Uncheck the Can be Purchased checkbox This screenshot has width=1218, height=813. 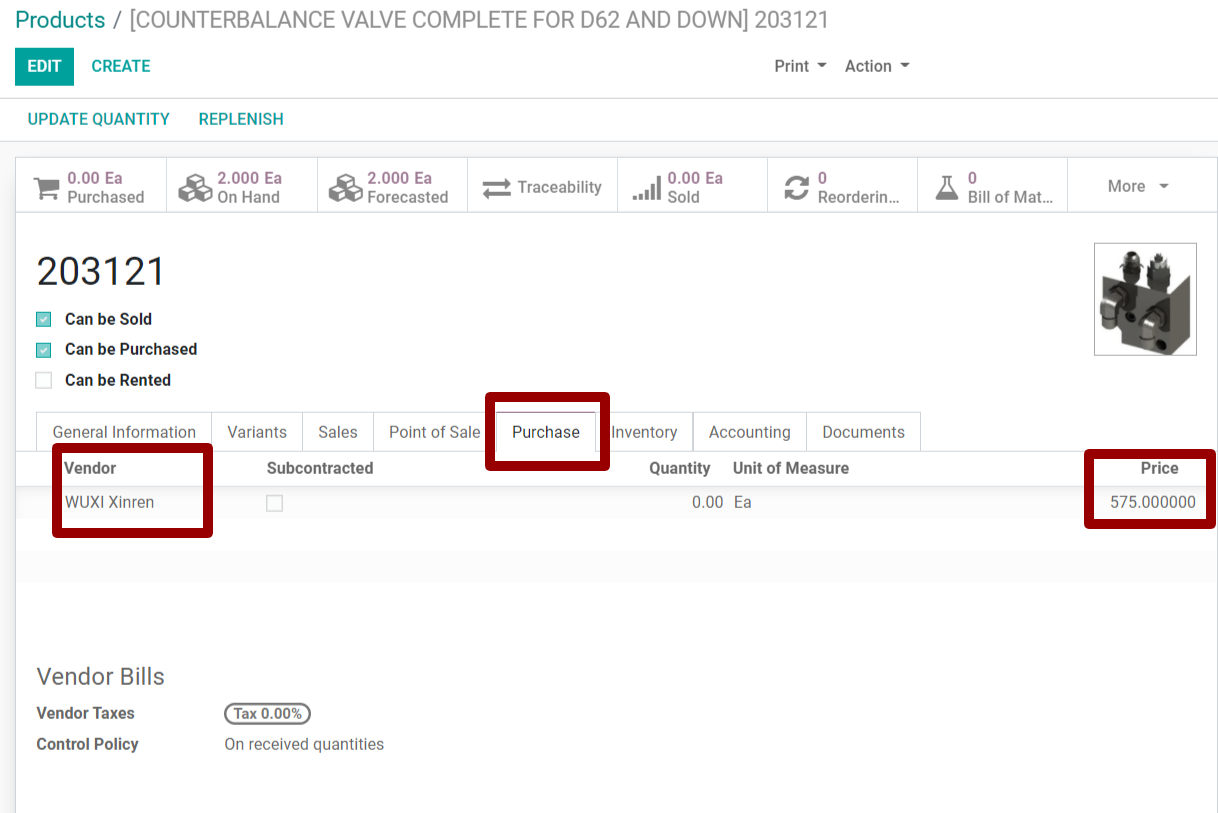(44, 350)
